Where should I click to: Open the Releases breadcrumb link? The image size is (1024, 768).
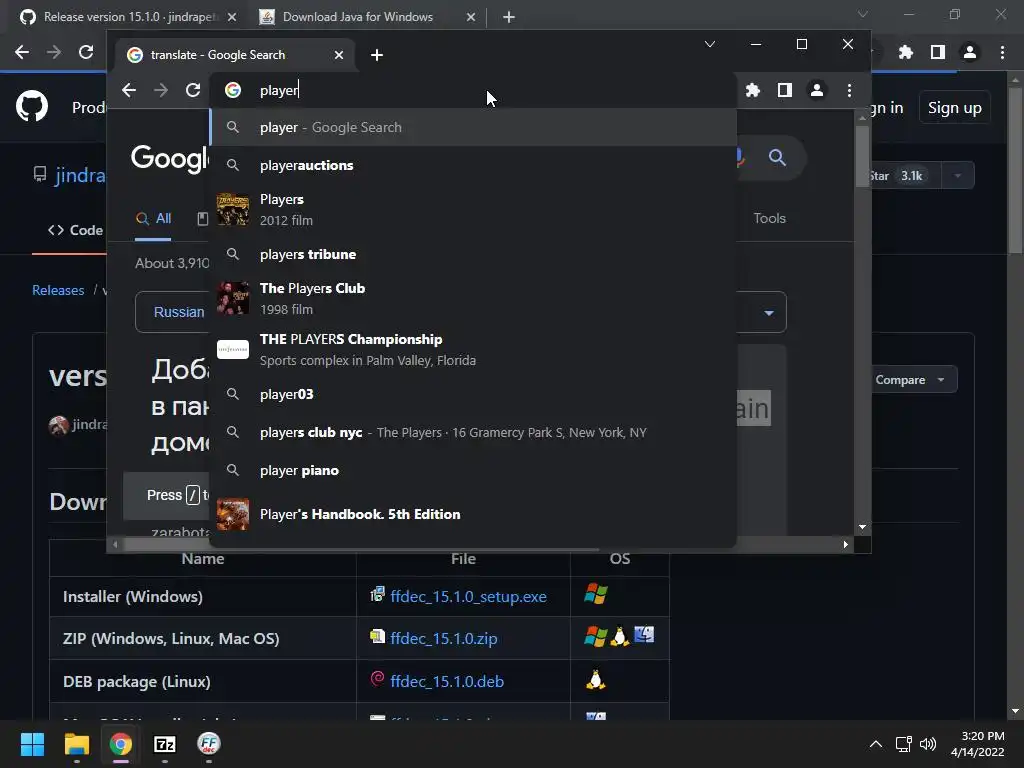[58, 290]
